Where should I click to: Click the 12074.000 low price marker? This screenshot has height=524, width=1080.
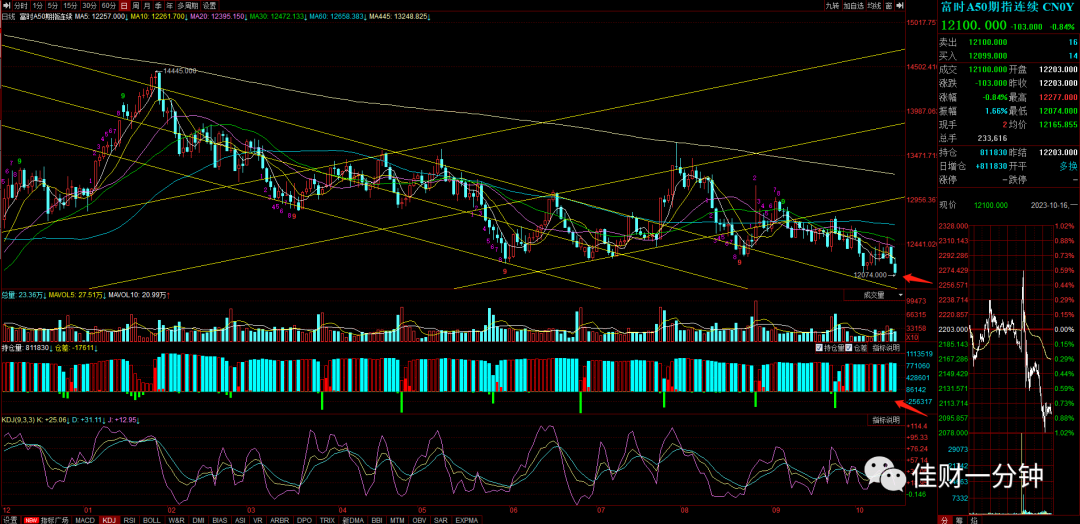[870, 275]
